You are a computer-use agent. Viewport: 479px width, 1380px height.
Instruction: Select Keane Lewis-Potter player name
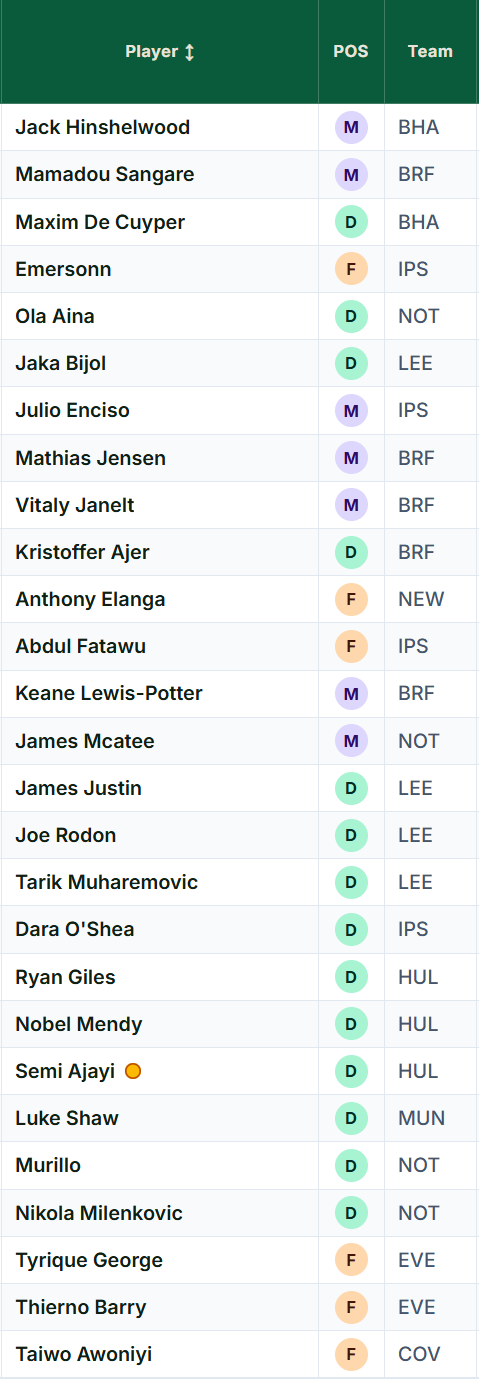pyautogui.click(x=109, y=693)
